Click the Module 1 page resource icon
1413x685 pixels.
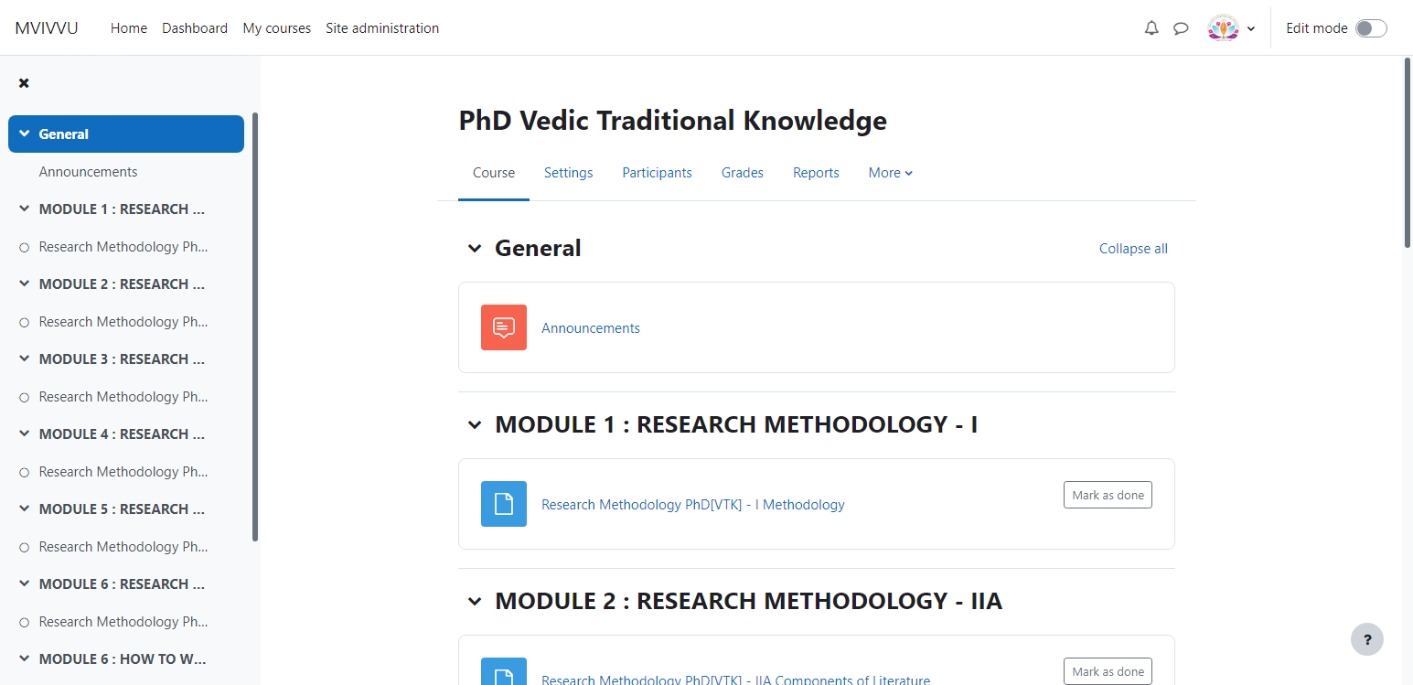[x=504, y=504]
